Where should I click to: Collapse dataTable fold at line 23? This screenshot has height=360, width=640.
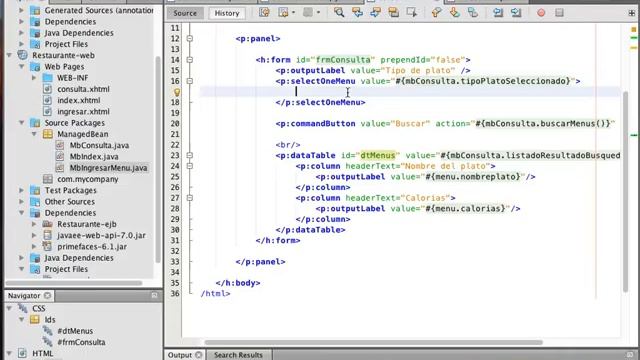coord(189,155)
